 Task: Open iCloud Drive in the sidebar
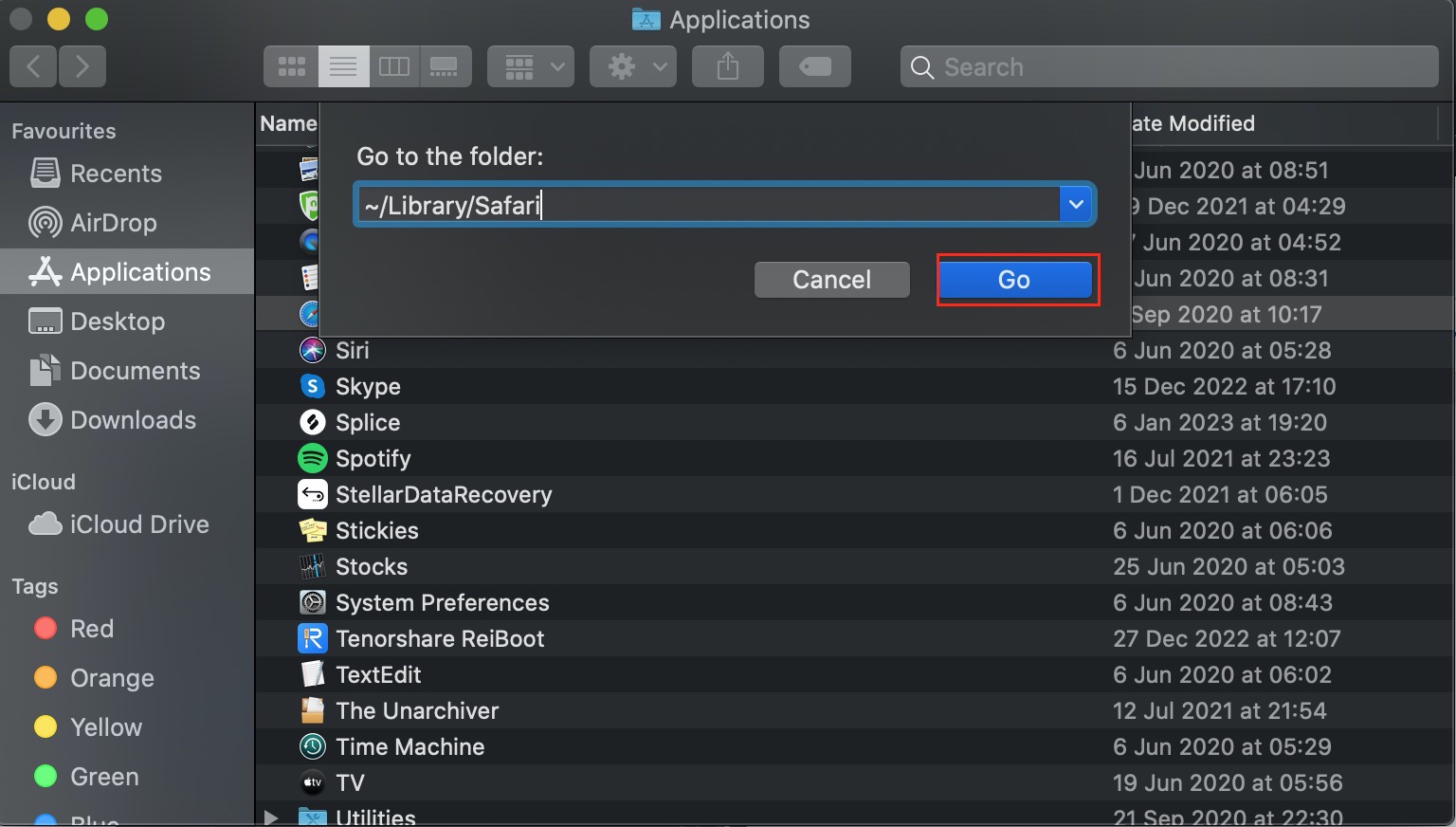point(127,524)
